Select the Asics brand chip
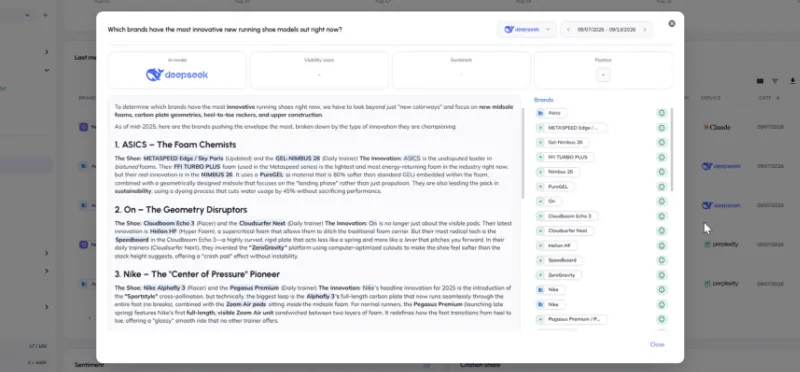Image resolution: width=800 pixels, height=372 pixels. point(551,113)
